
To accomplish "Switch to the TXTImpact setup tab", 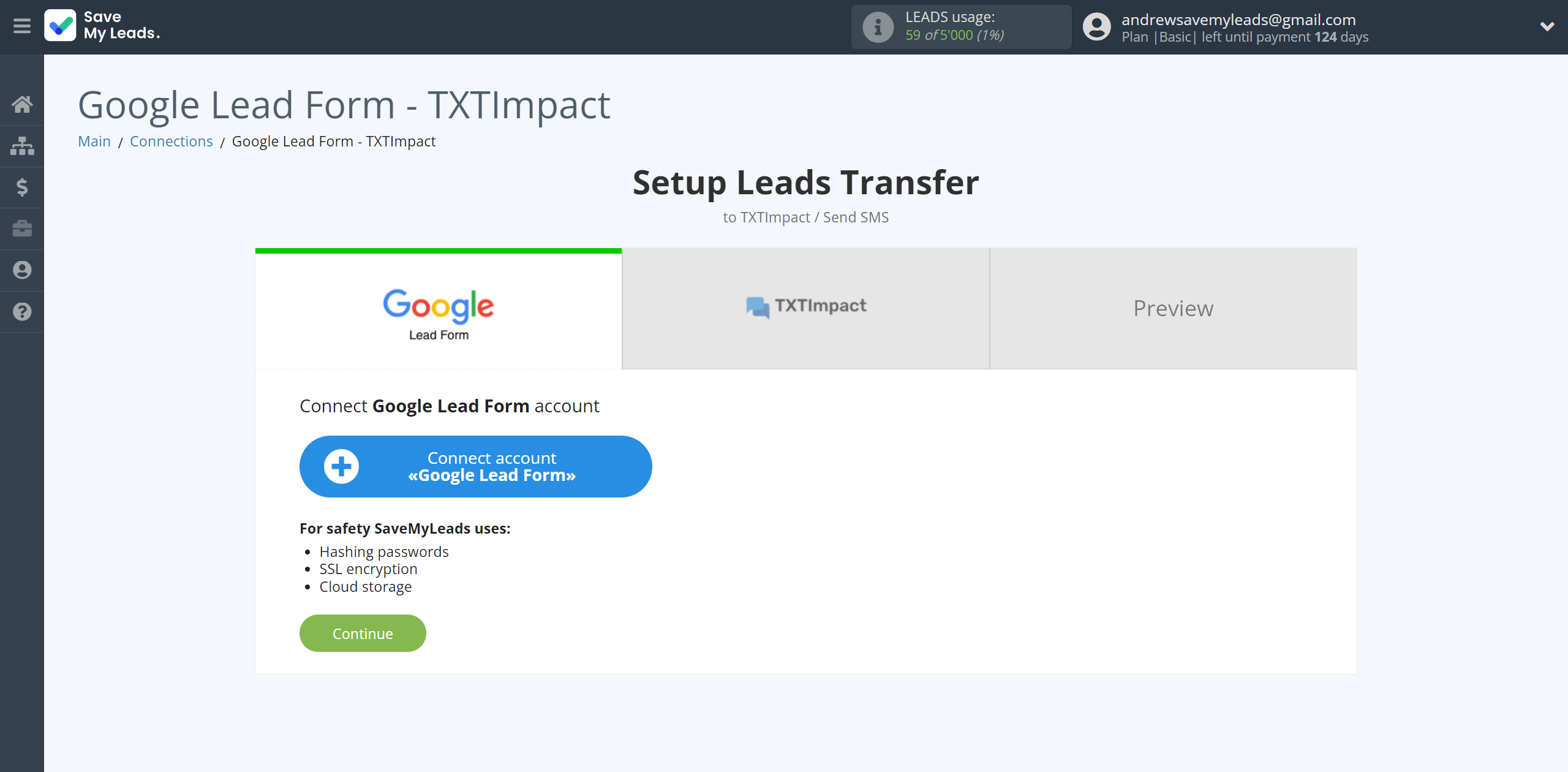I will point(806,308).
